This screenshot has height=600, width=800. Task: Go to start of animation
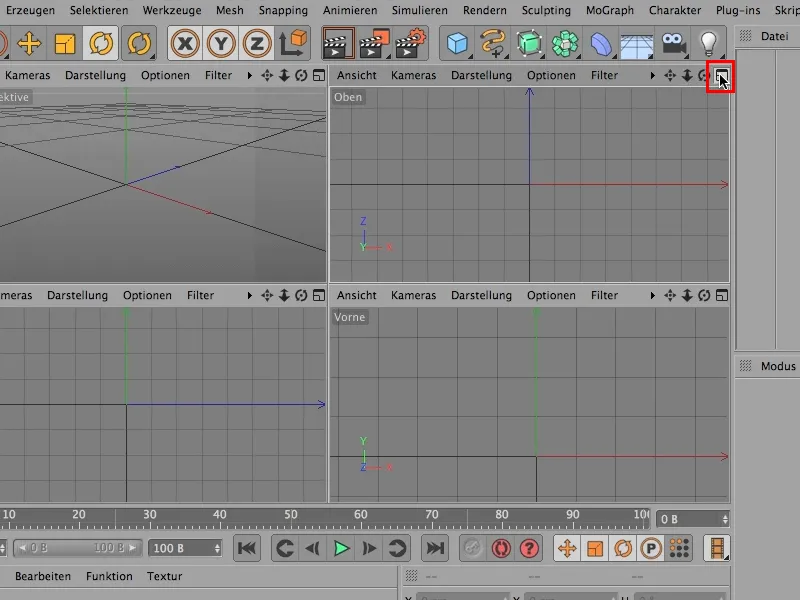click(247, 548)
